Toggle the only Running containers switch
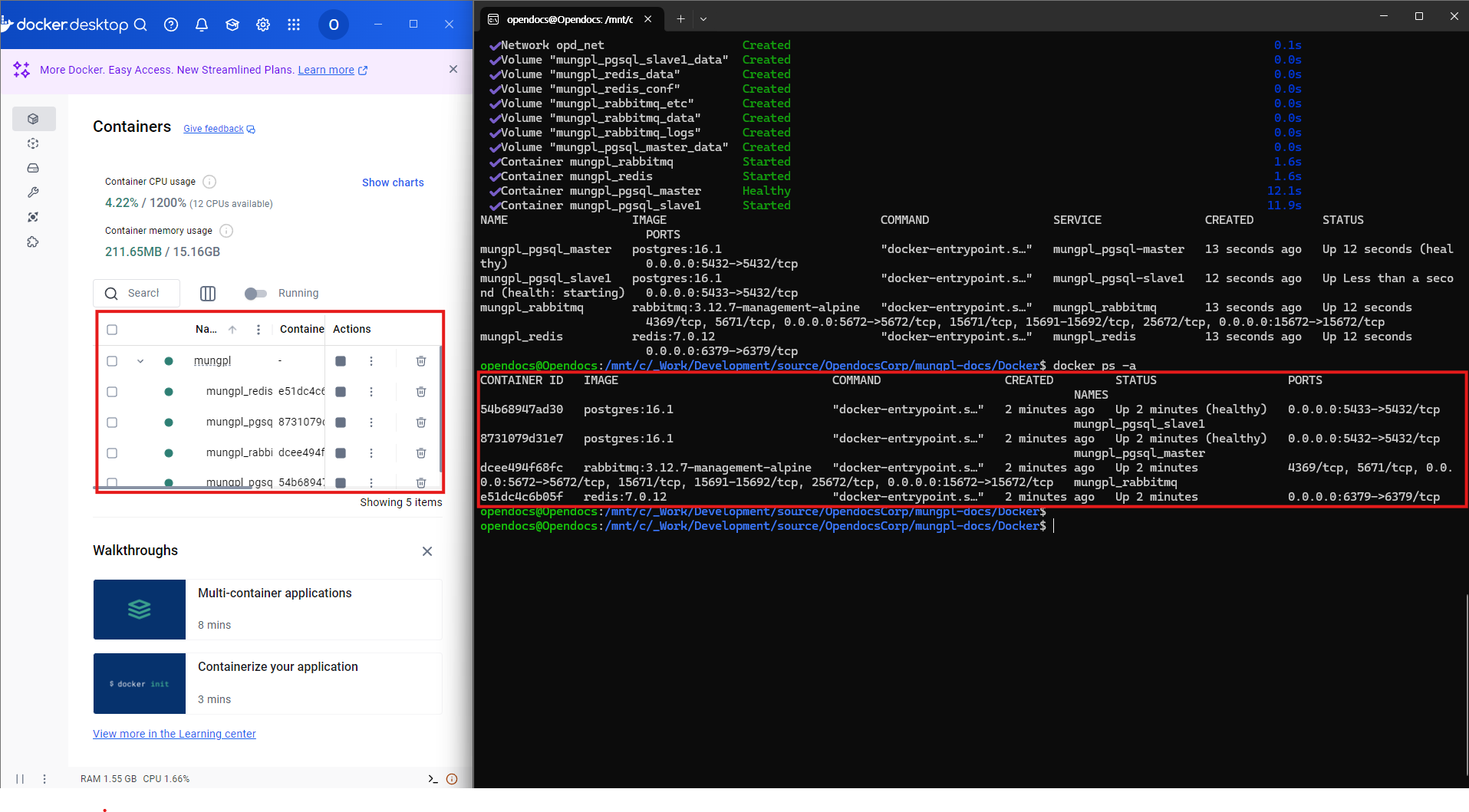 pos(255,294)
